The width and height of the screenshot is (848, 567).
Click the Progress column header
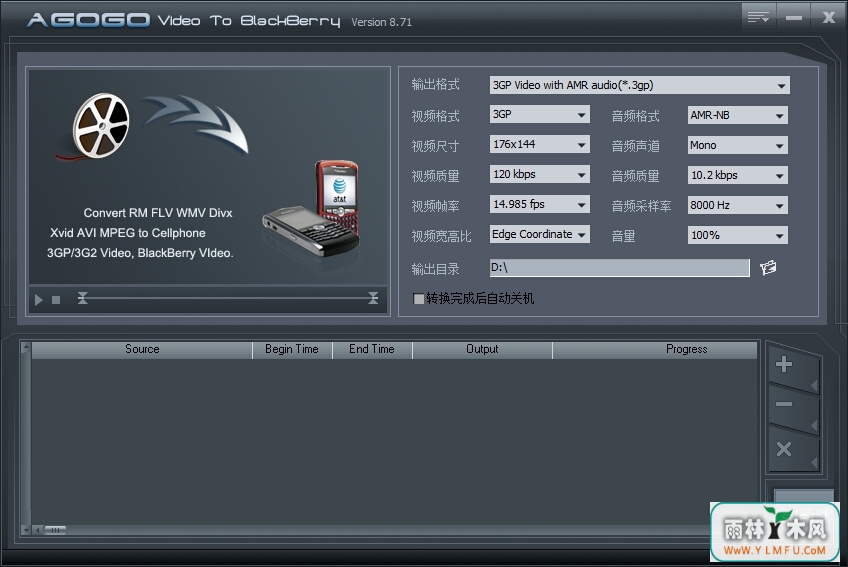[655, 350]
